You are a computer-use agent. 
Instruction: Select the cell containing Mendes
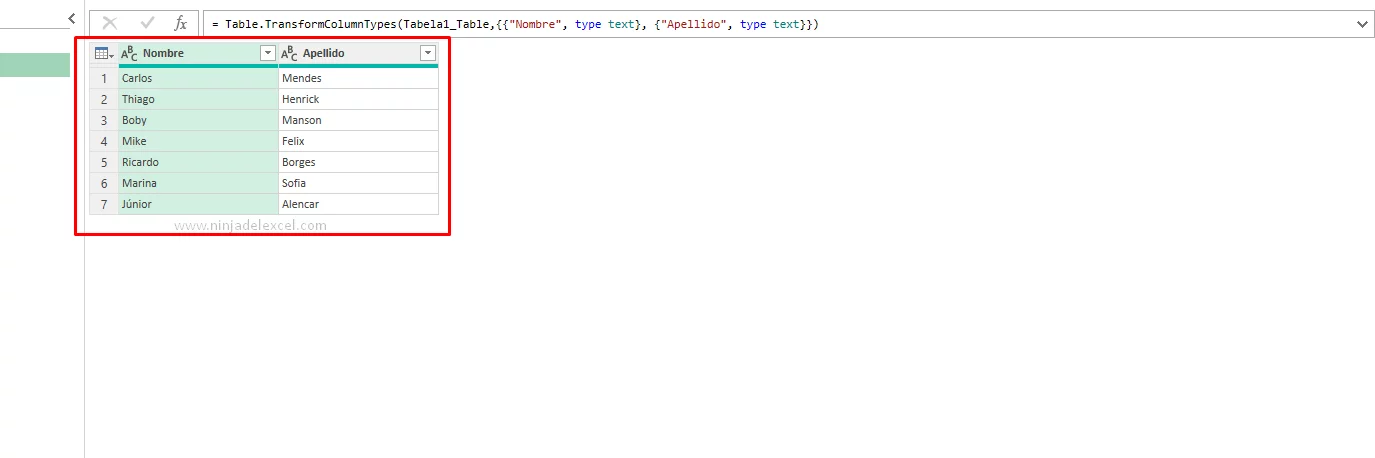pos(358,78)
